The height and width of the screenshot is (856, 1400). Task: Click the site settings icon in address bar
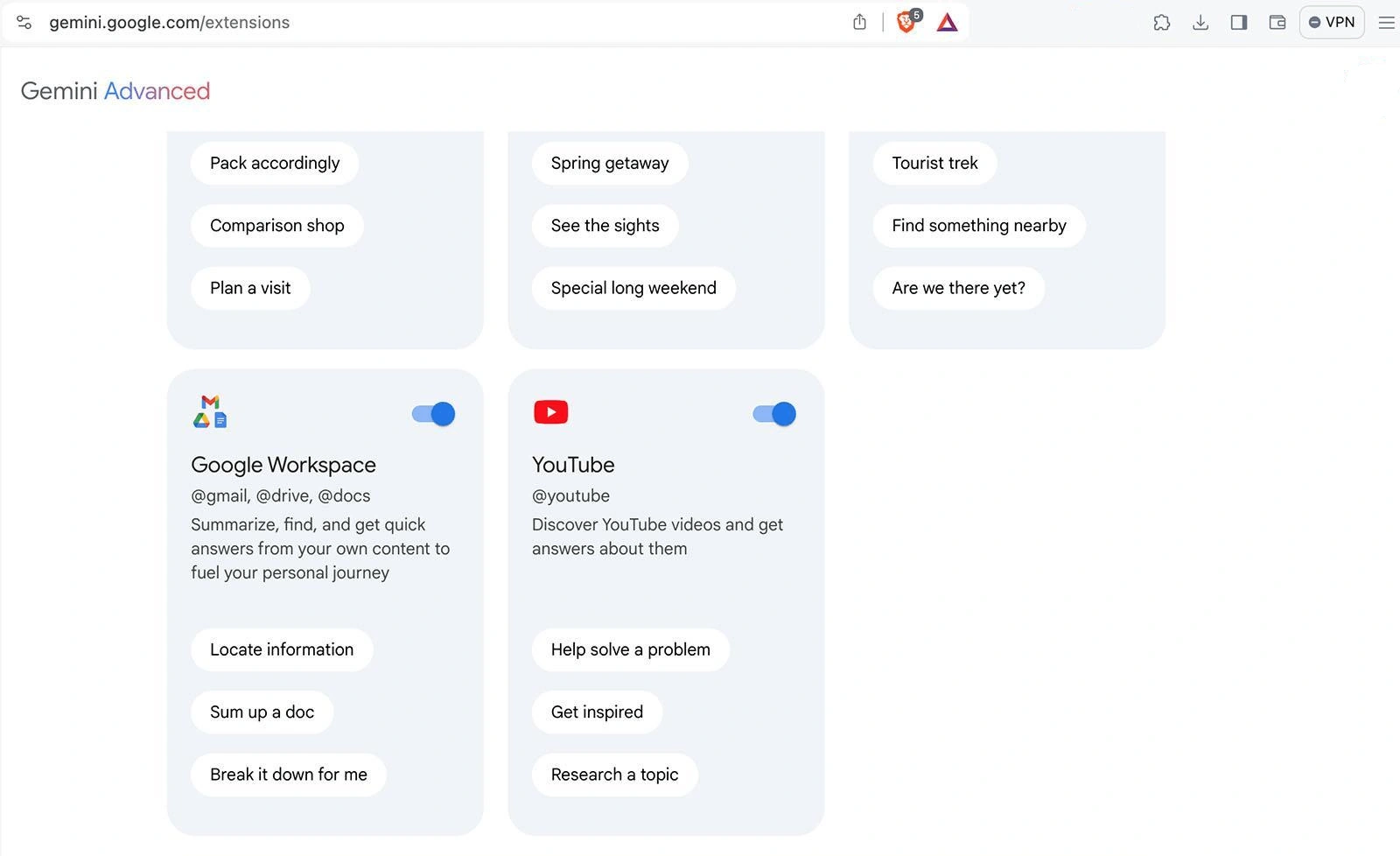pyautogui.click(x=24, y=23)
